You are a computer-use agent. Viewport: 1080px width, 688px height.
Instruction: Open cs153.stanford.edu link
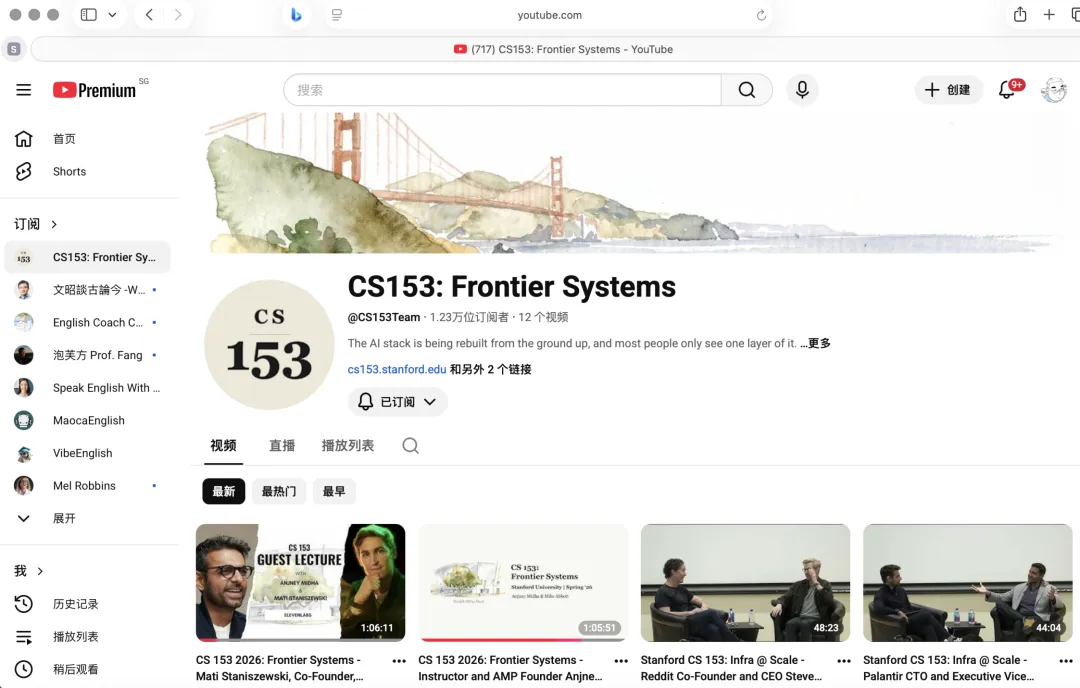point(397,369)
